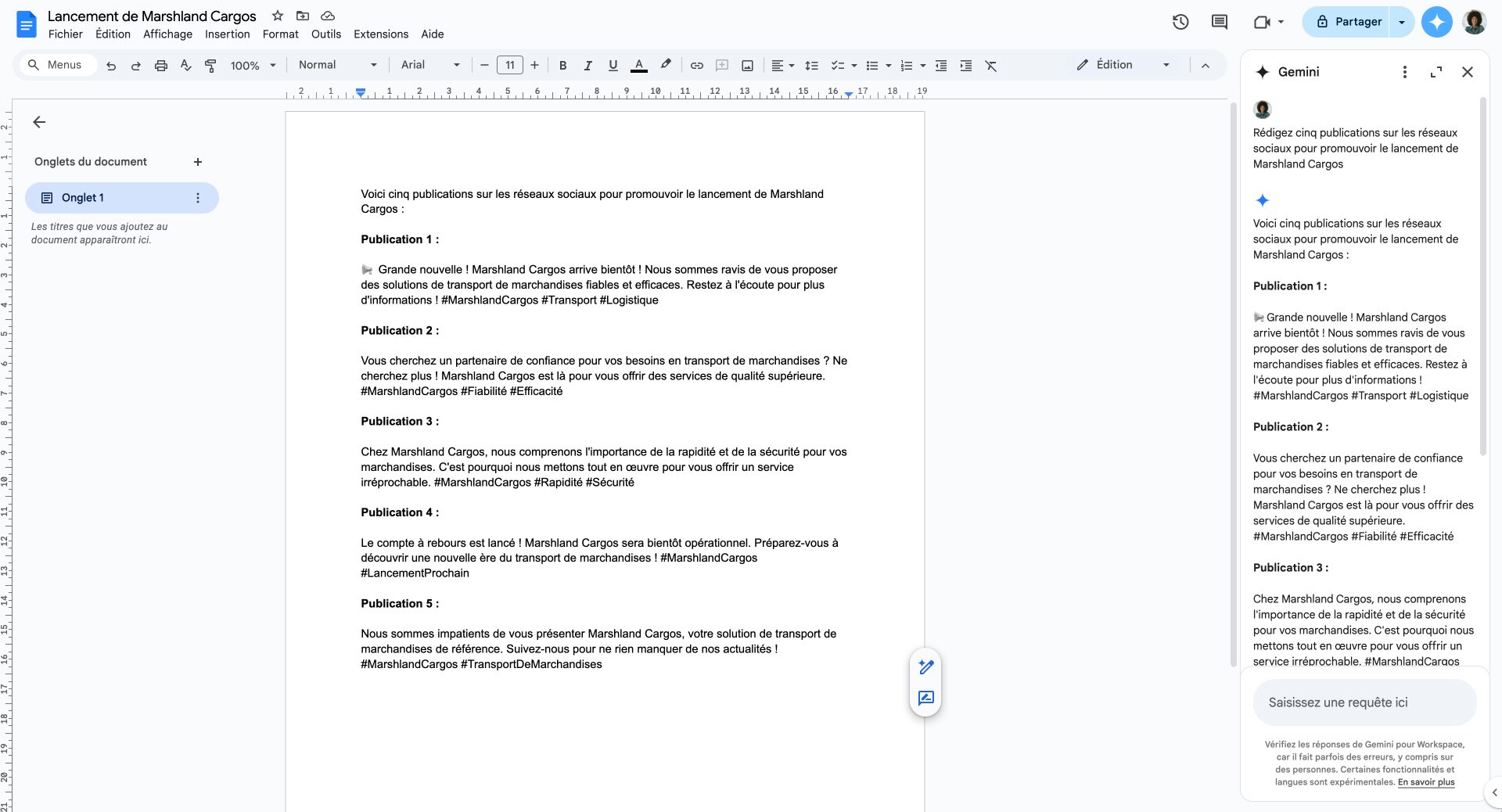
Task: Select Onglet 1 in the tabs list
Action: [x=122, y=198]
